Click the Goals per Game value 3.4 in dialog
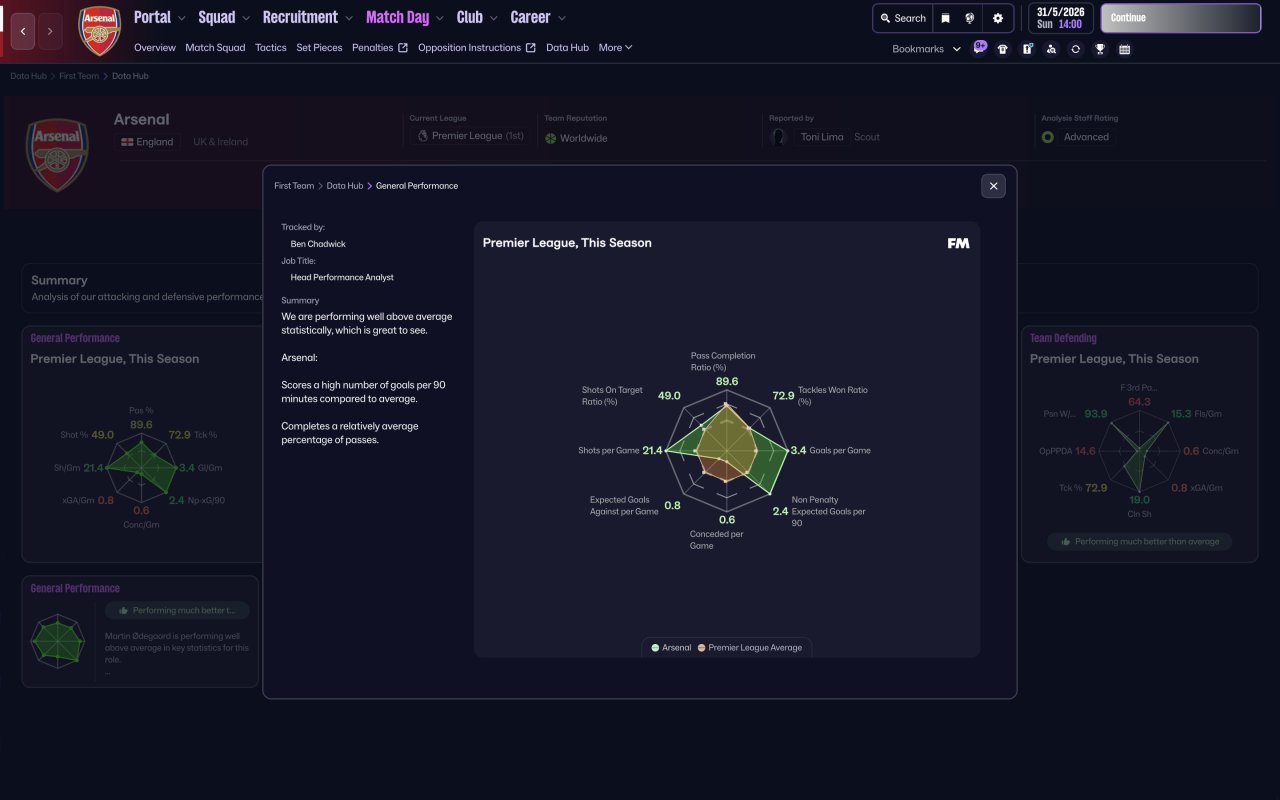Image resolution: width=1280 pixels, height=800 pixels. coord(798,451)
